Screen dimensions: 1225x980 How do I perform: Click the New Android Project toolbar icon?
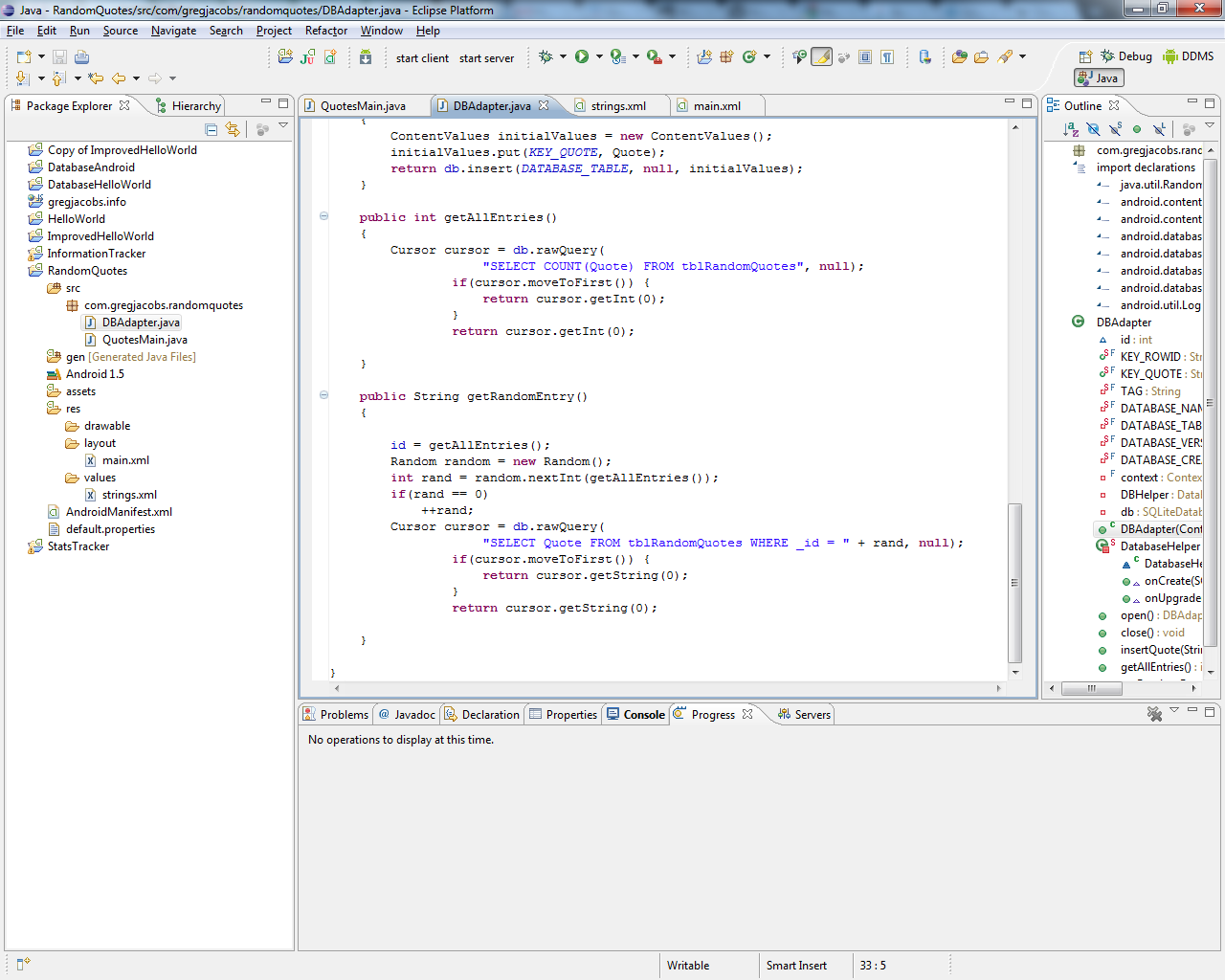pos(283,56)
